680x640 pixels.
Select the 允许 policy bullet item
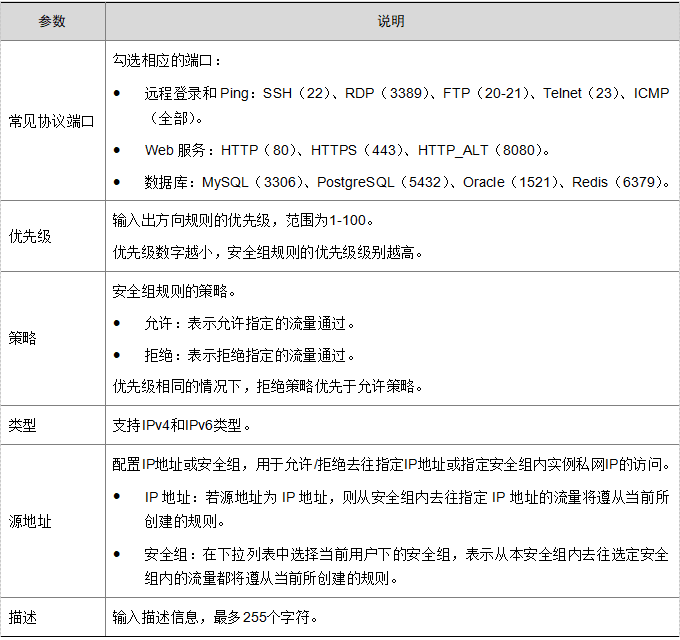tap(250, 324)
